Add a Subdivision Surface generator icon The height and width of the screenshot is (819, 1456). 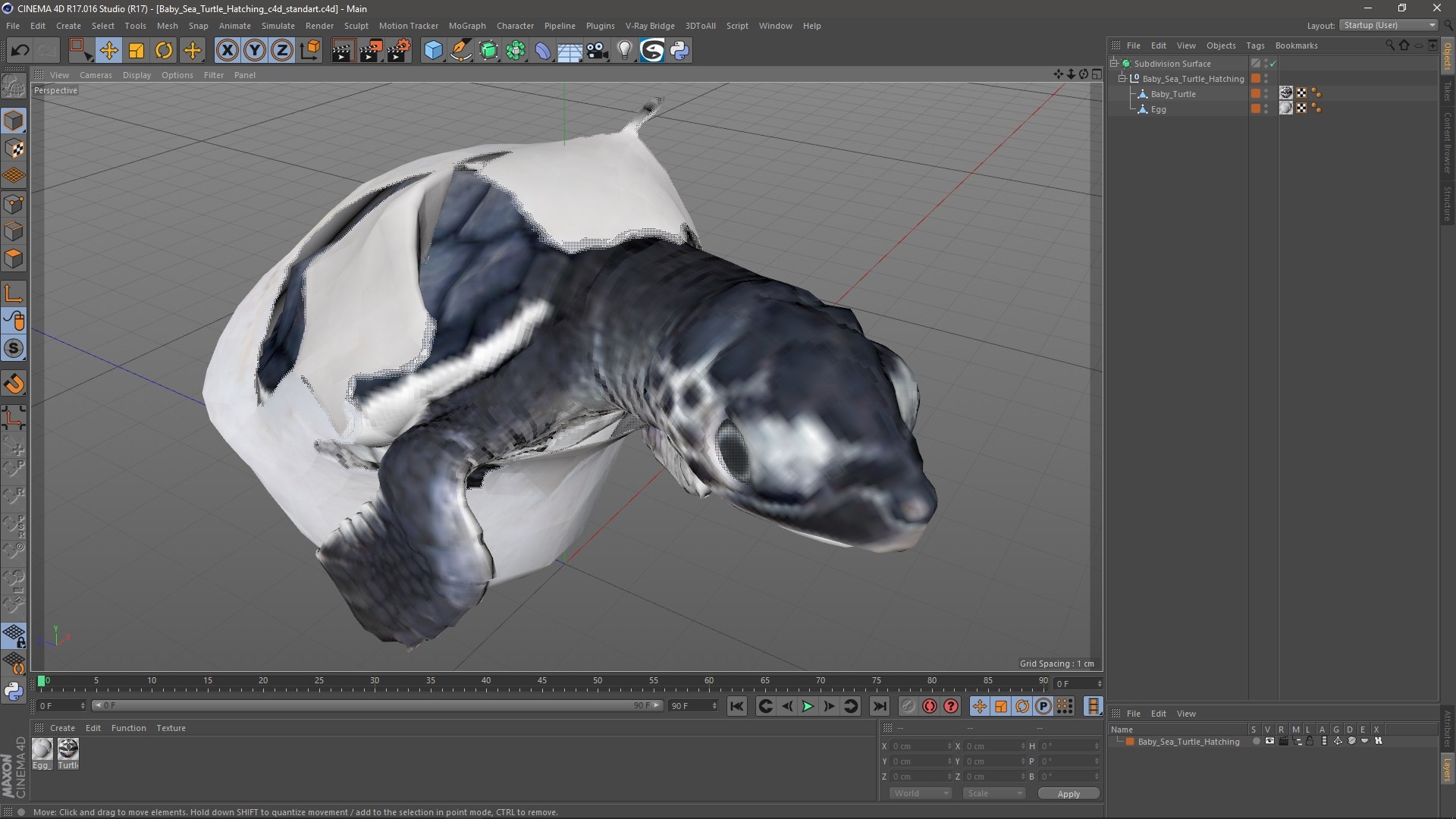489,51
